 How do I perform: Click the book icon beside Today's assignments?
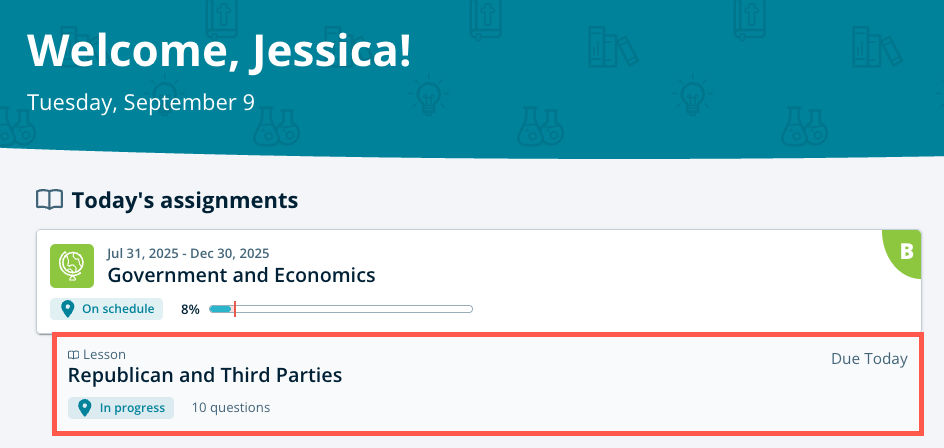point(49,200)
